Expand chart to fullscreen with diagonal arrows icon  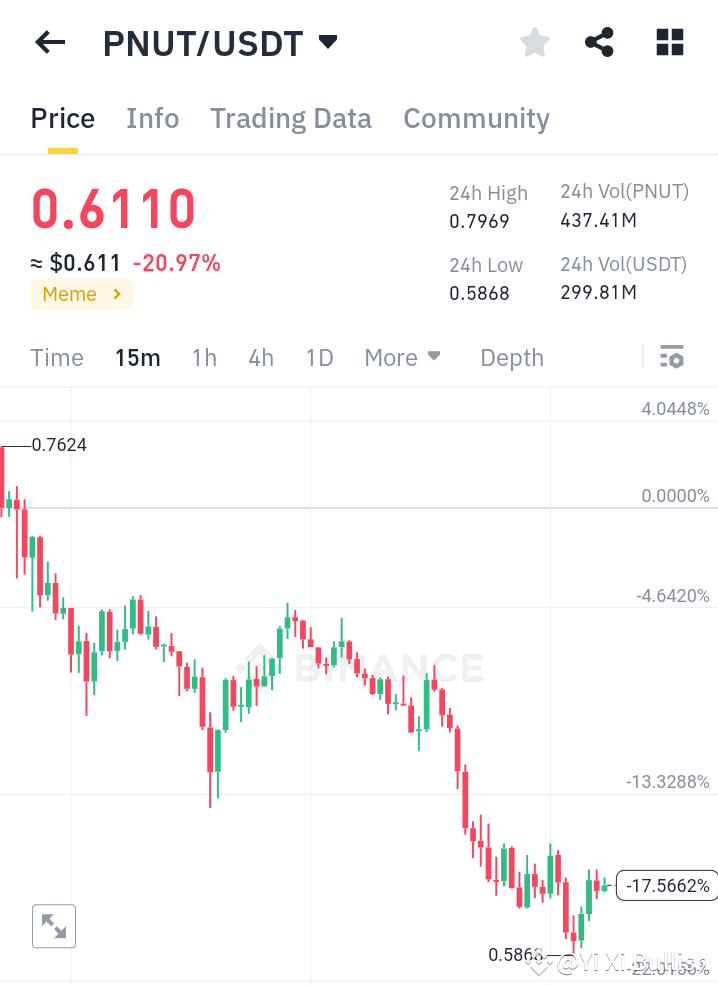pos(53,926)
